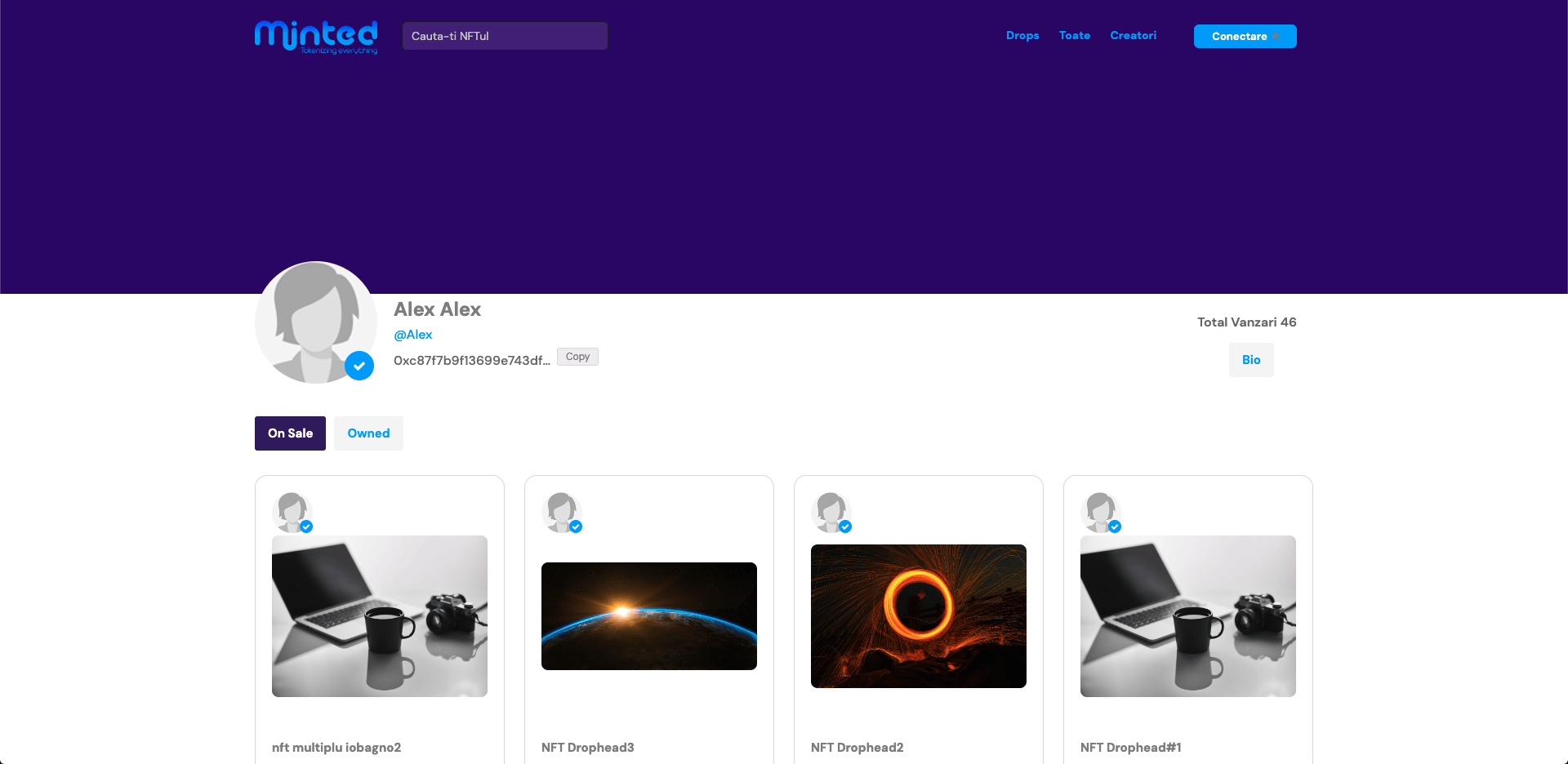
Task: Click creator avatar on NFT Drophead#1 card
Action: click(x=1100, y=513)
